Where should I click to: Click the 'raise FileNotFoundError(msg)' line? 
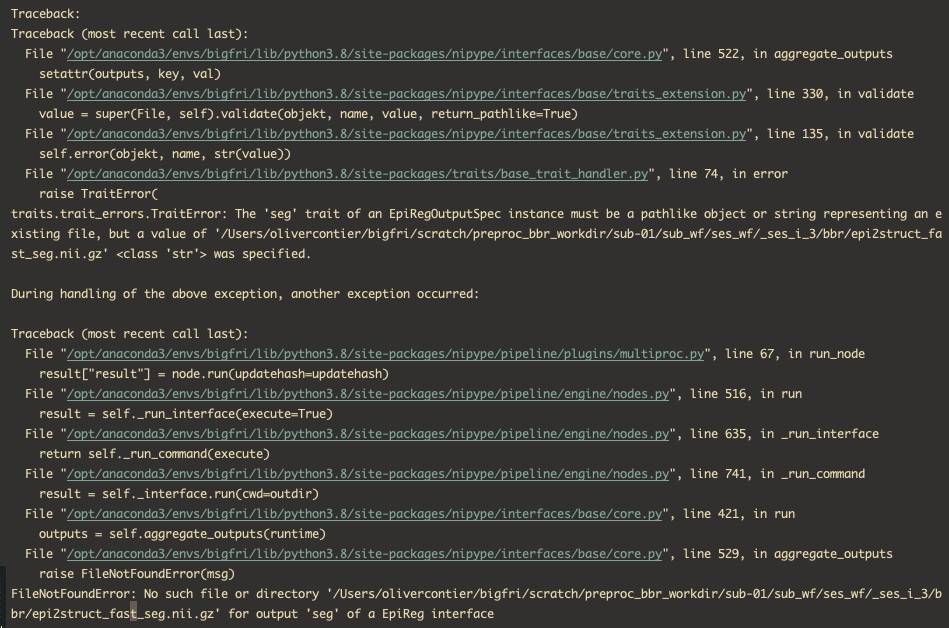[x=137, y=574]
